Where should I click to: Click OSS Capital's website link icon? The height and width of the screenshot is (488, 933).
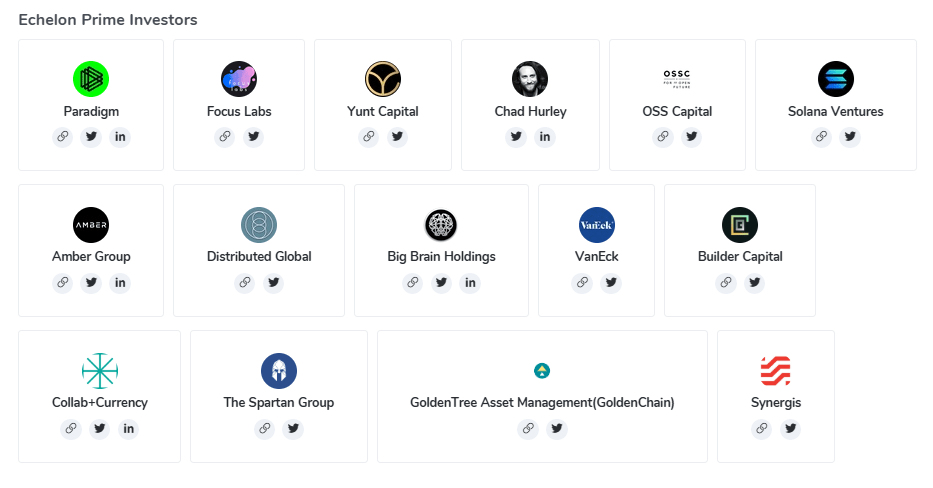pyautogui.click(x=663, y=137)
